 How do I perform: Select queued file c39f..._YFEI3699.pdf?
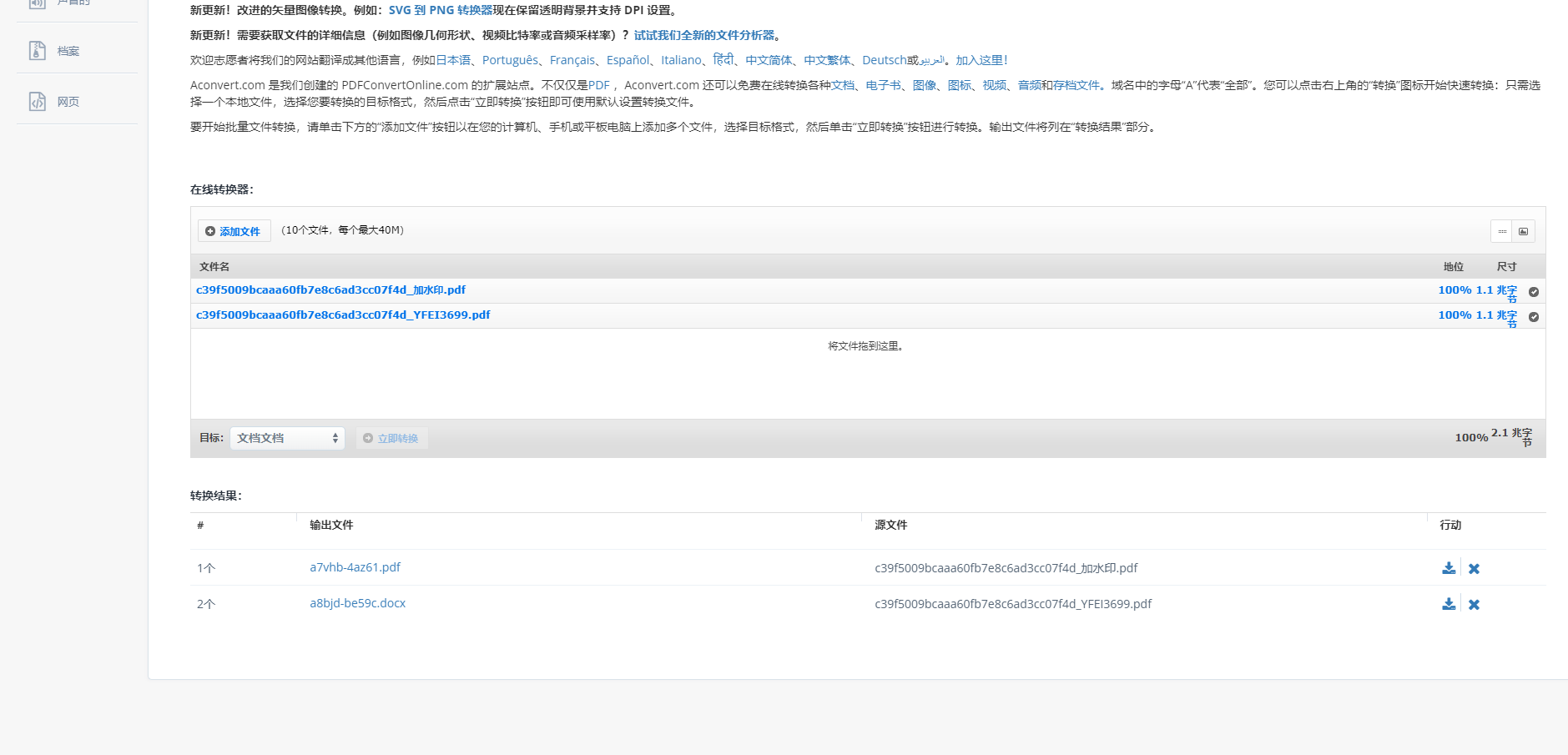point(343,315)
